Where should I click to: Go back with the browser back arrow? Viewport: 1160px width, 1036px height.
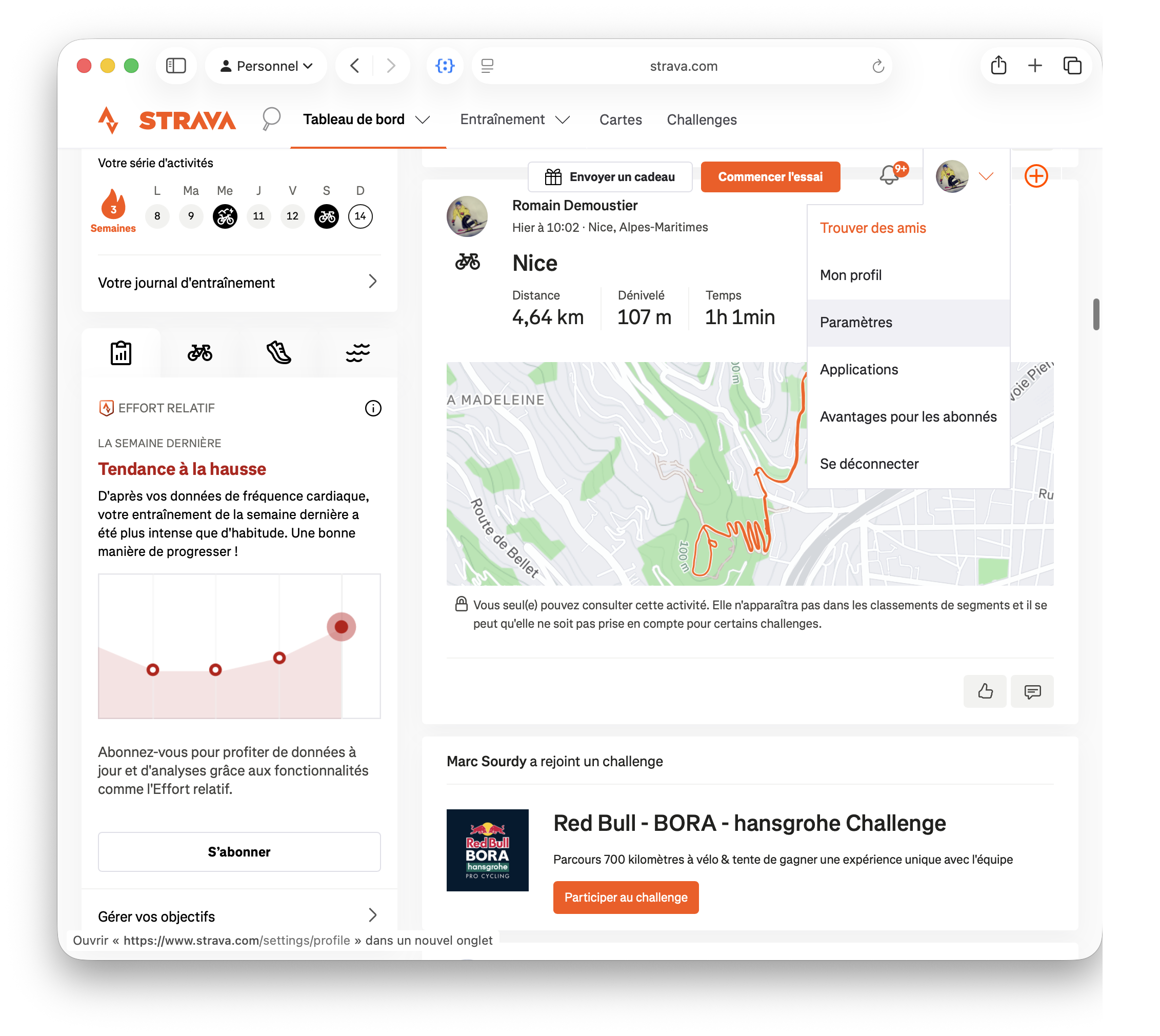click(x=354, y=66)
